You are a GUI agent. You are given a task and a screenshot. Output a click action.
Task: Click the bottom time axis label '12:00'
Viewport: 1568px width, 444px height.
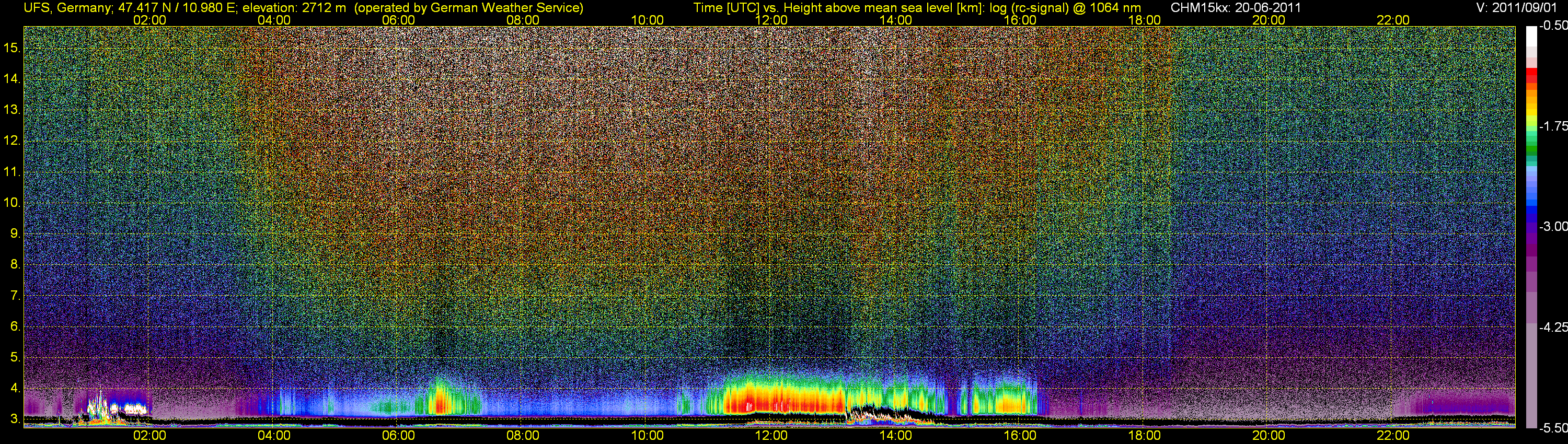click(x=771, y=436)
